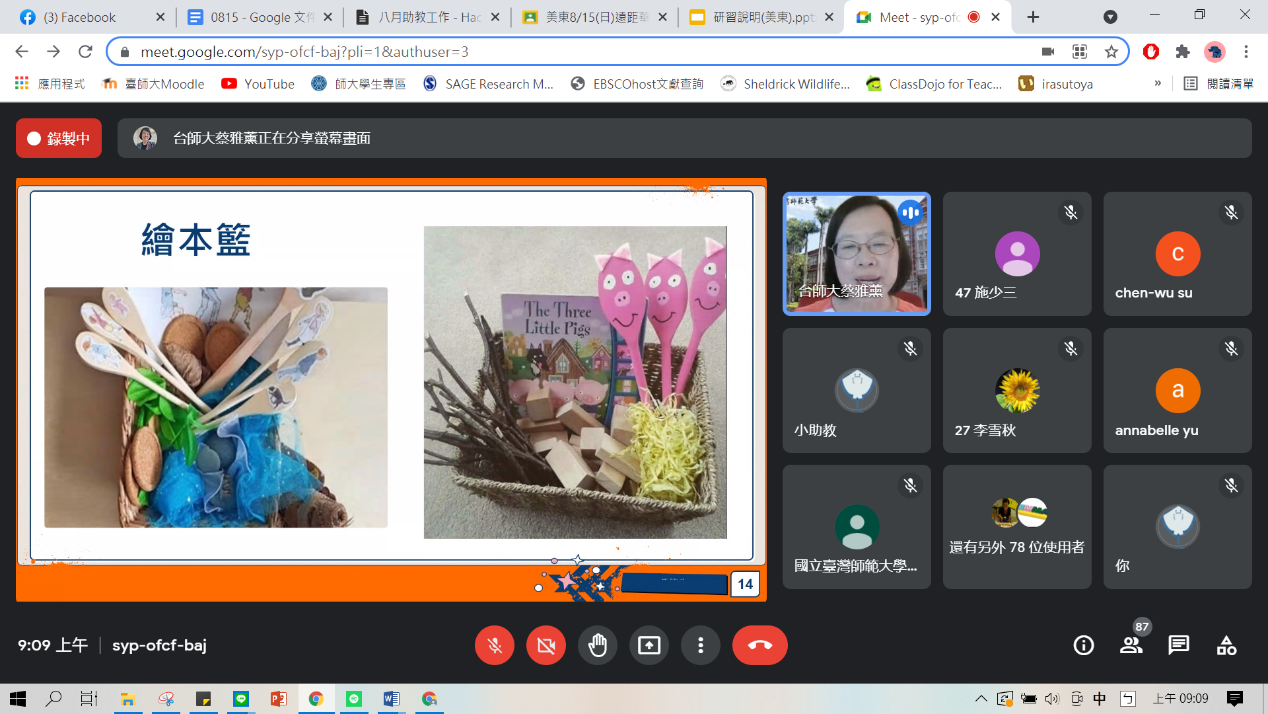This screenshot has width=1268, height=714.
Task: Turn your camera back on
Action: coord(545,645)
